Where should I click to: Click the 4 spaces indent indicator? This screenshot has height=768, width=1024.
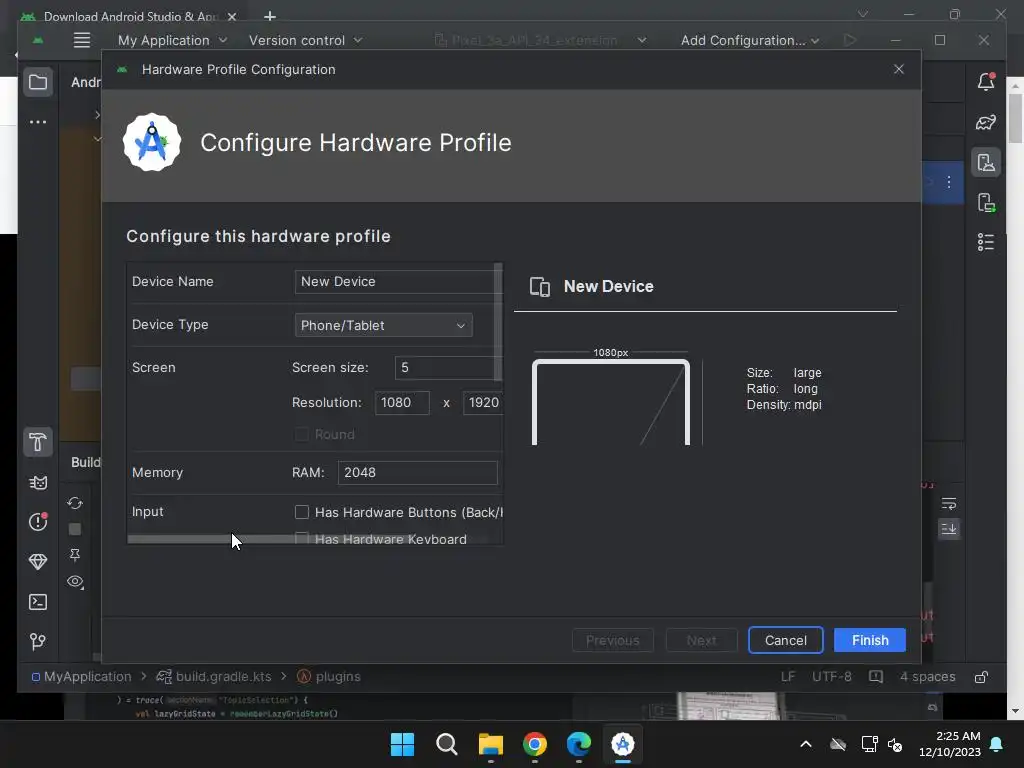tap(927, 677)
